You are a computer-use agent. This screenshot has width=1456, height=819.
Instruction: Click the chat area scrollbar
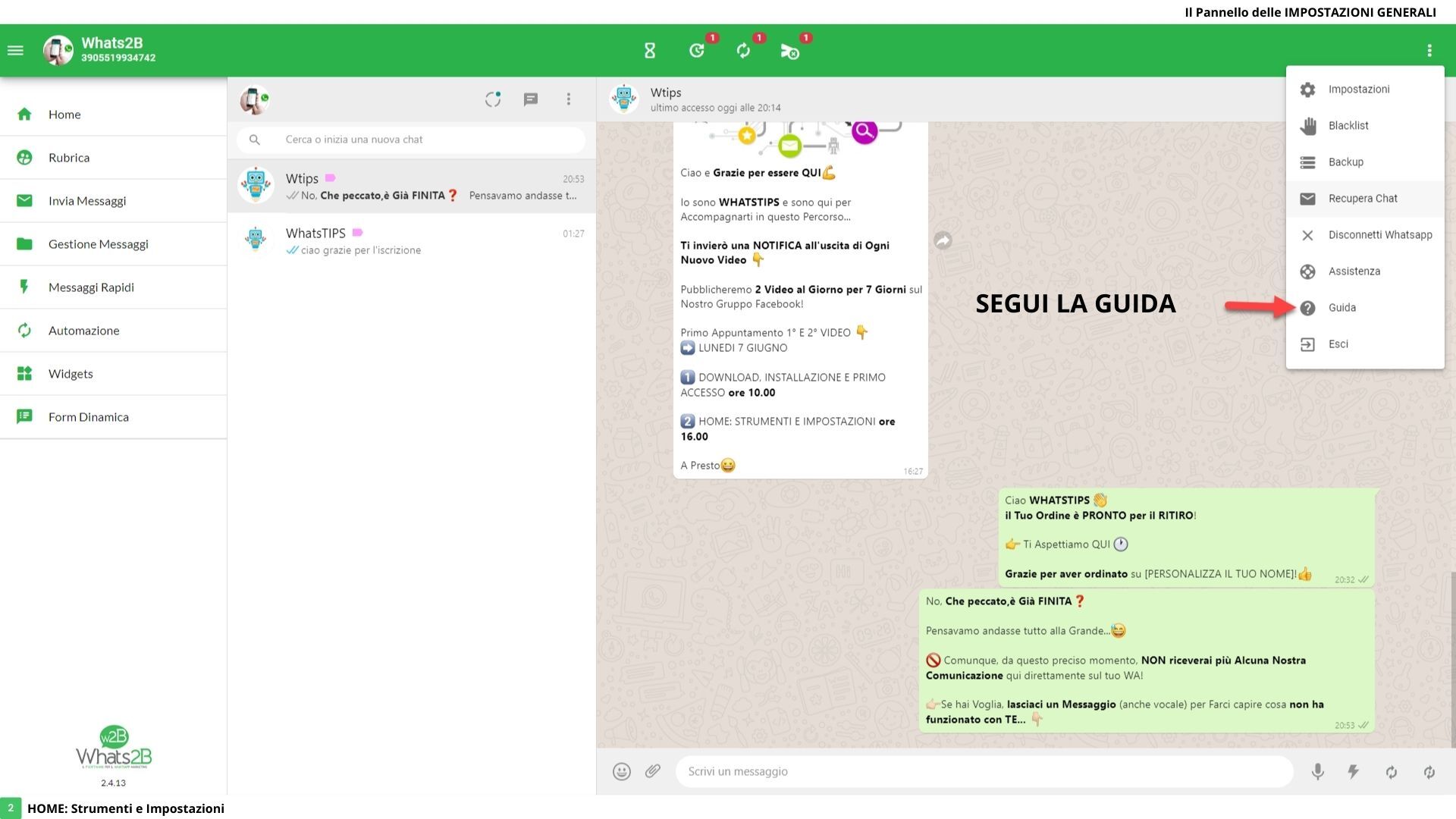point(1453,660)
